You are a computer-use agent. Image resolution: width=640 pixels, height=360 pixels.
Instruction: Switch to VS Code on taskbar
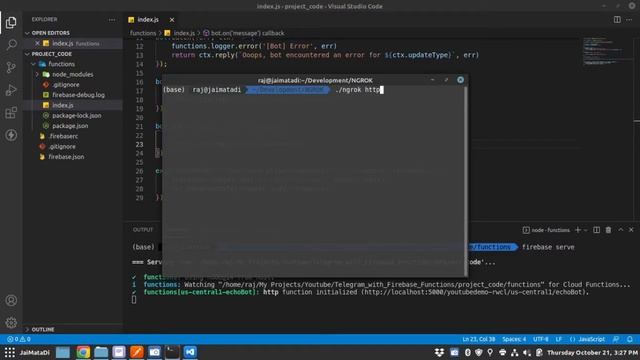tap(190, 352)
